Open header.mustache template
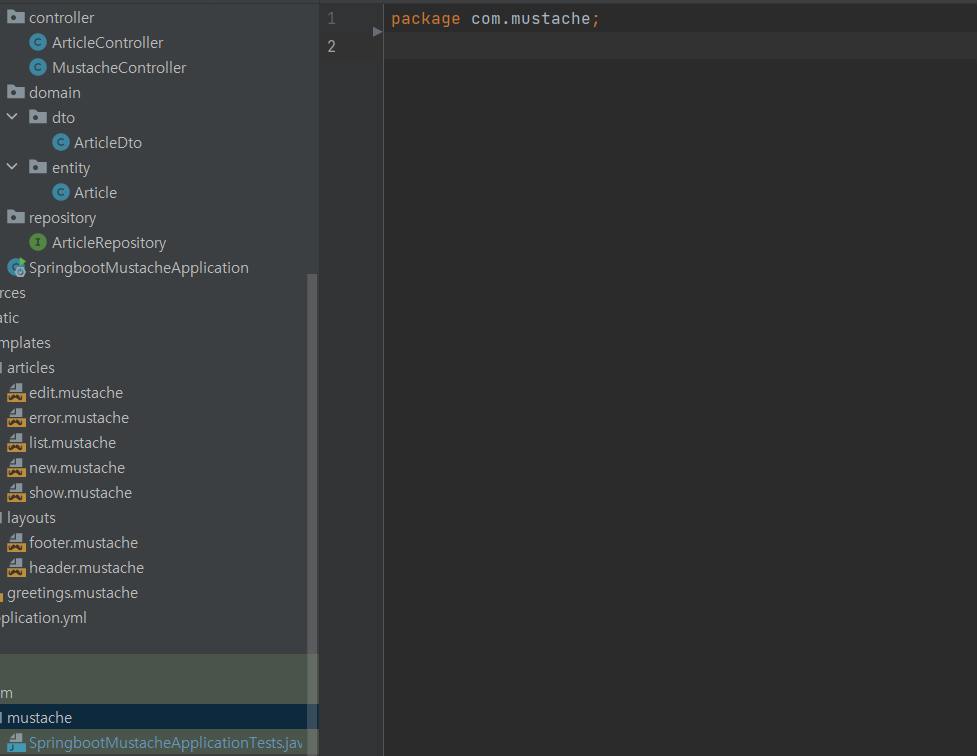Image resolution: width=977 pixels, height=756 pixels. click(x=87, y=568)
